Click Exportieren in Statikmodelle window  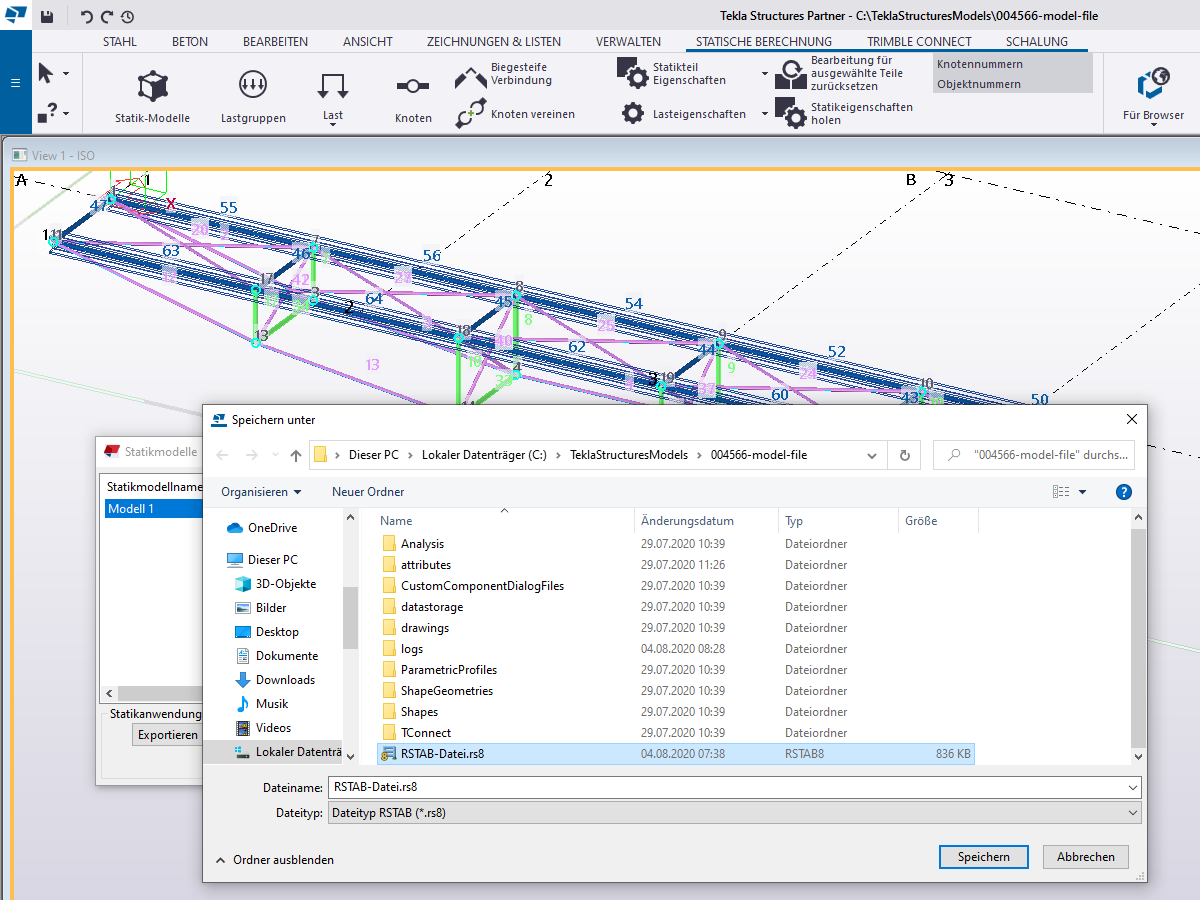click(x=167, y=734)
